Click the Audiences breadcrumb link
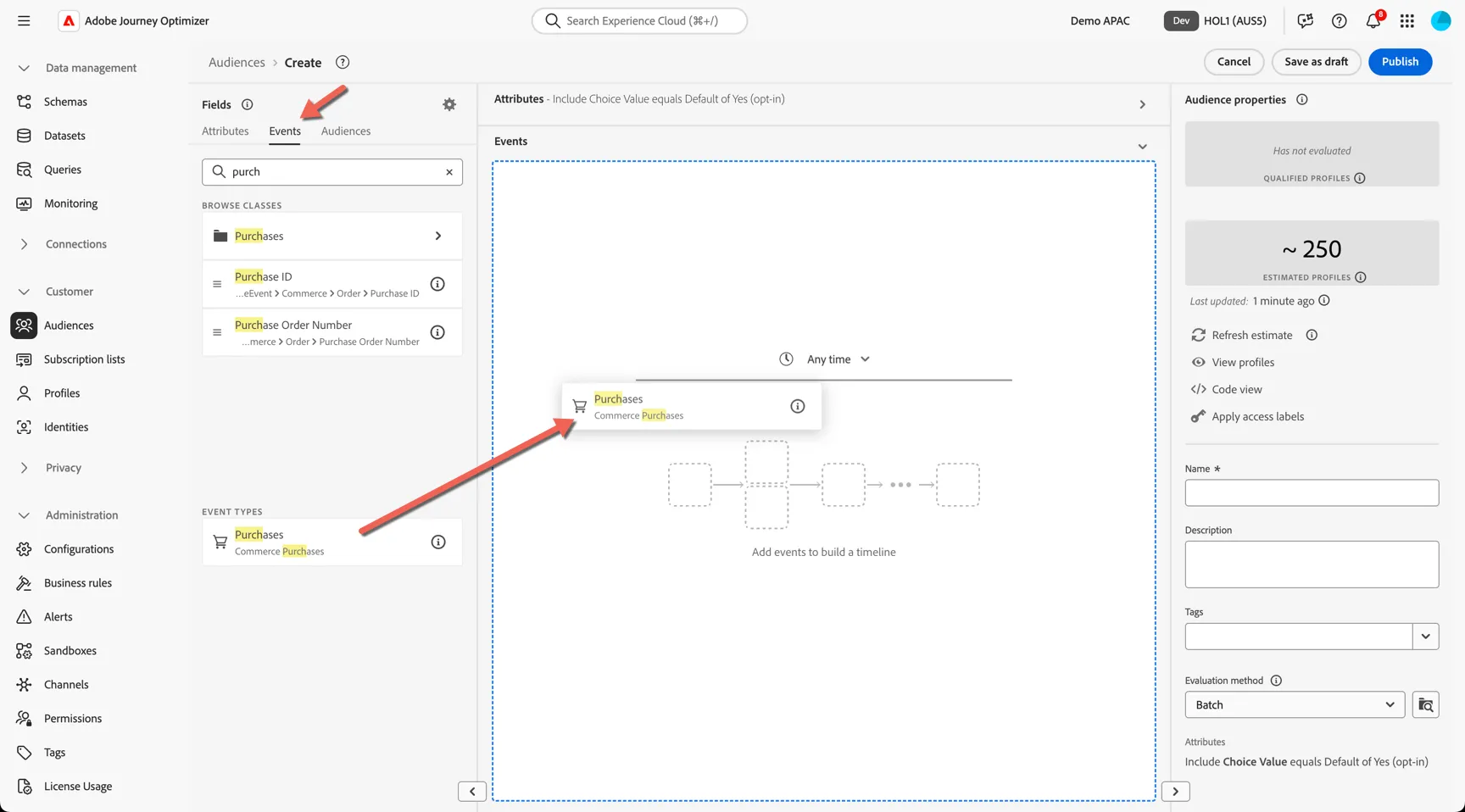The width and height of the screenshot is (1465, 812). (237, 62)
